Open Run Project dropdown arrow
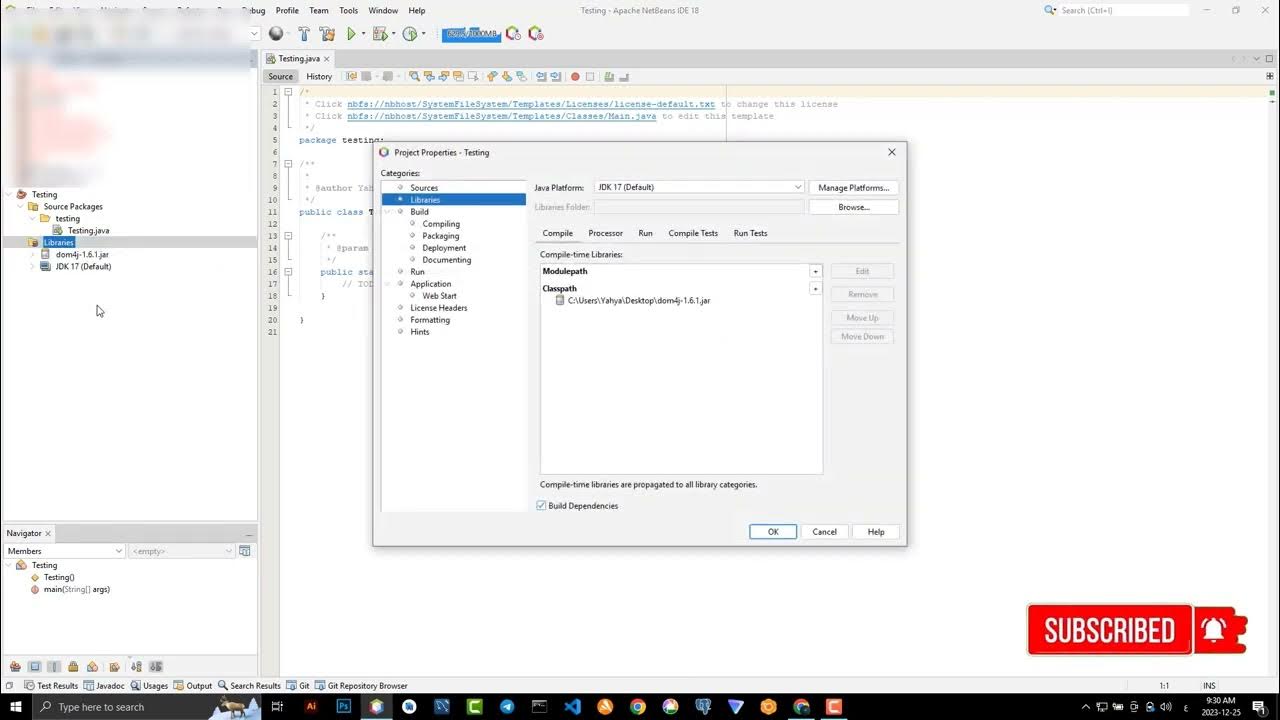The width and height of the screenshot is (1280, 720). [x=363, y=34]
